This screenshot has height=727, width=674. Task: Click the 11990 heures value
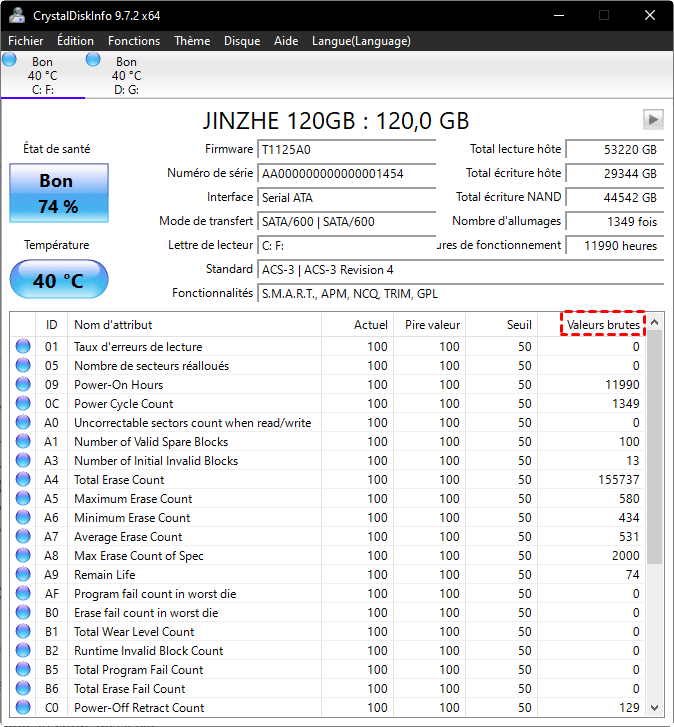click(615, 246)
